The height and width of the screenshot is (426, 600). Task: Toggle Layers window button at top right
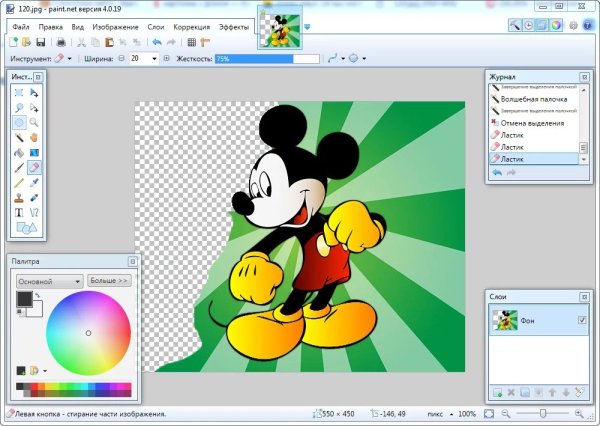pyautogui.click(x=542, y=26)
